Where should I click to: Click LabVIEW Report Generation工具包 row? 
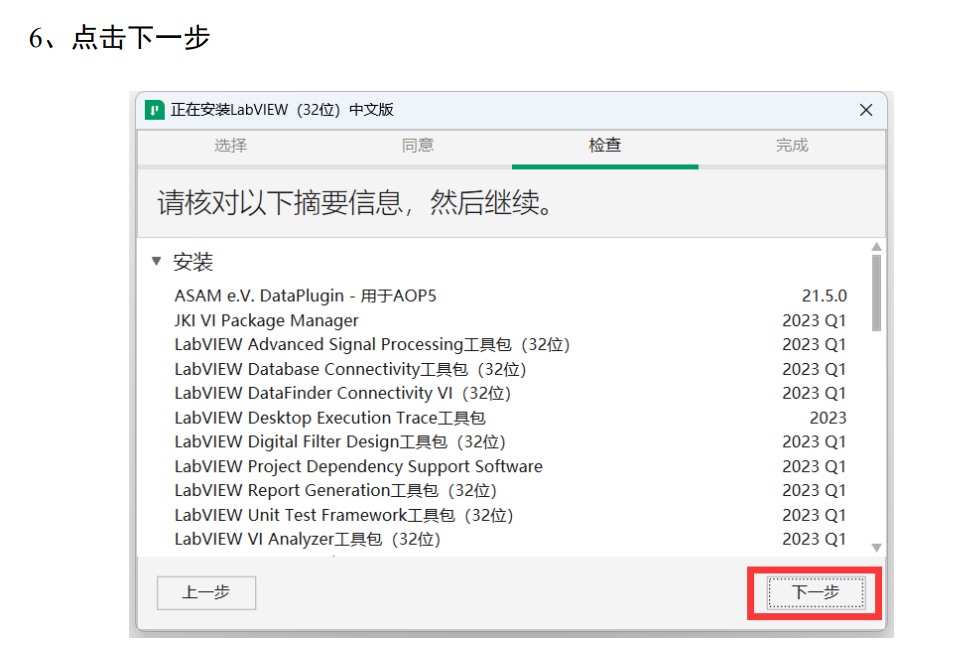coord(510,490)
